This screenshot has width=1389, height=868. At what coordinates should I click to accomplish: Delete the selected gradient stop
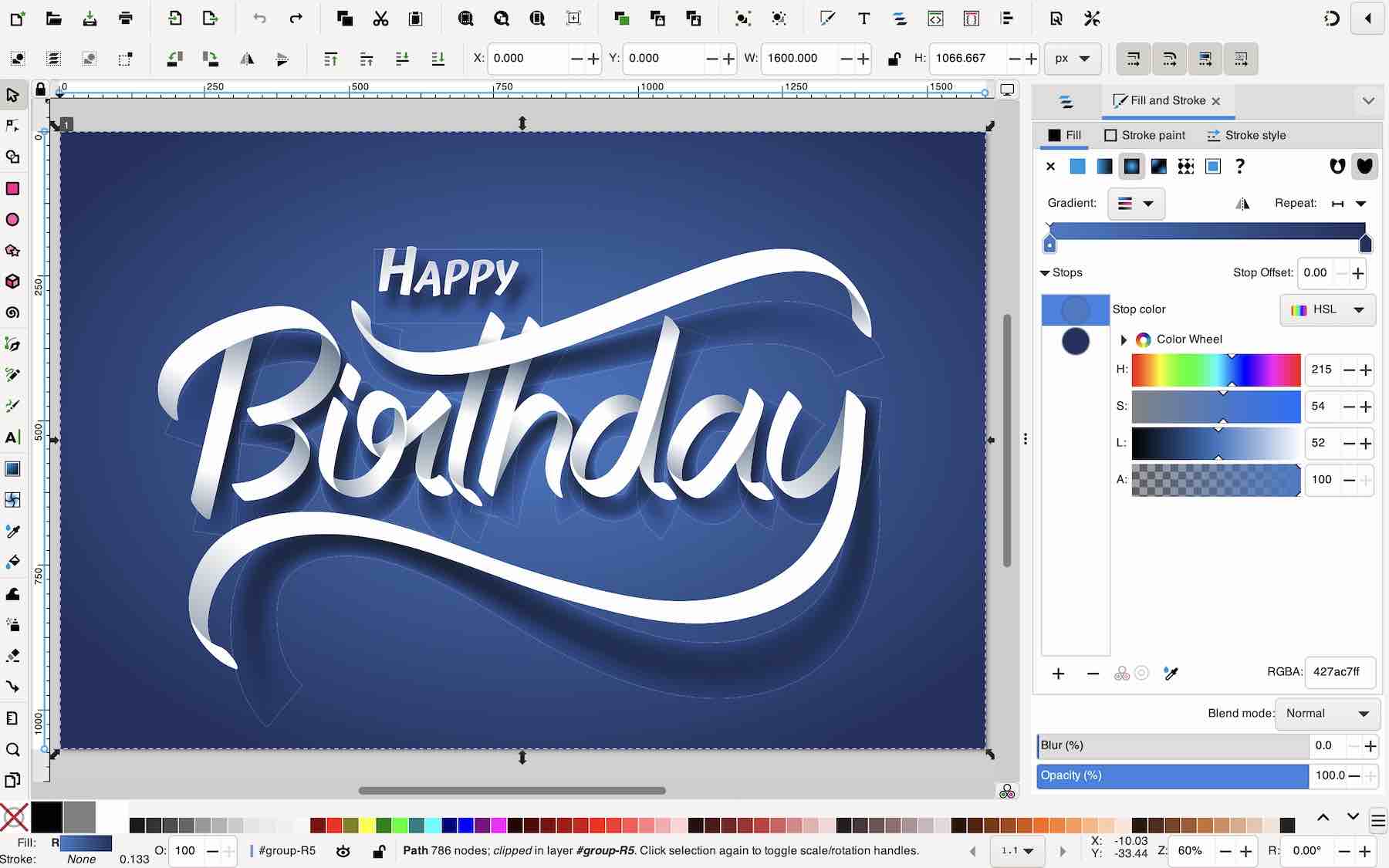[x=1092, y=673]
